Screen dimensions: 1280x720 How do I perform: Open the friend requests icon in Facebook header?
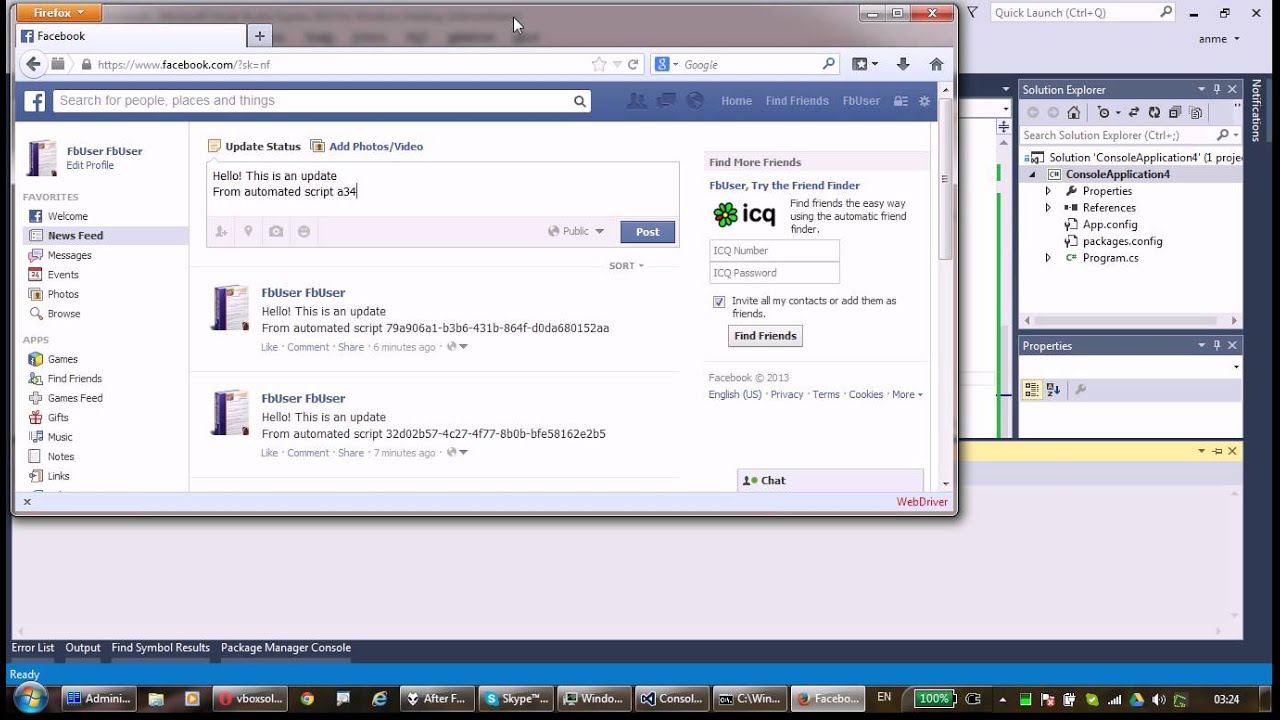click(x=636, y=101)
